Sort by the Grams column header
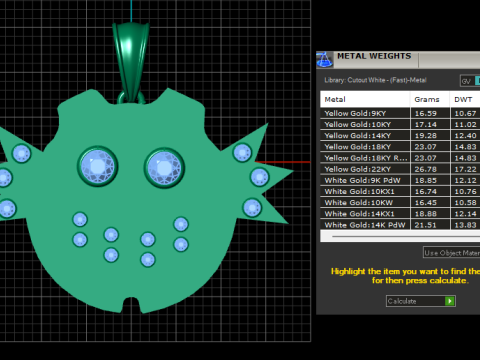 [430, 99]
